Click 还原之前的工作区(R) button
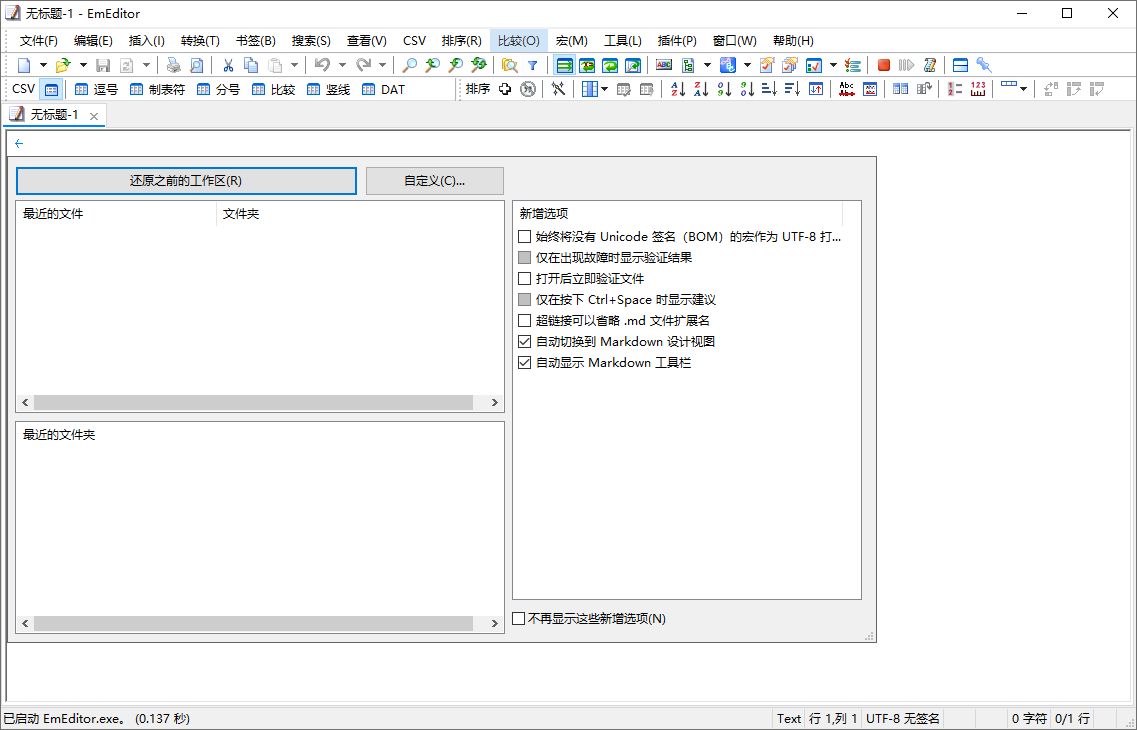Image resolution: width=1137 pixels, height=730 pixels. [186, 181]
